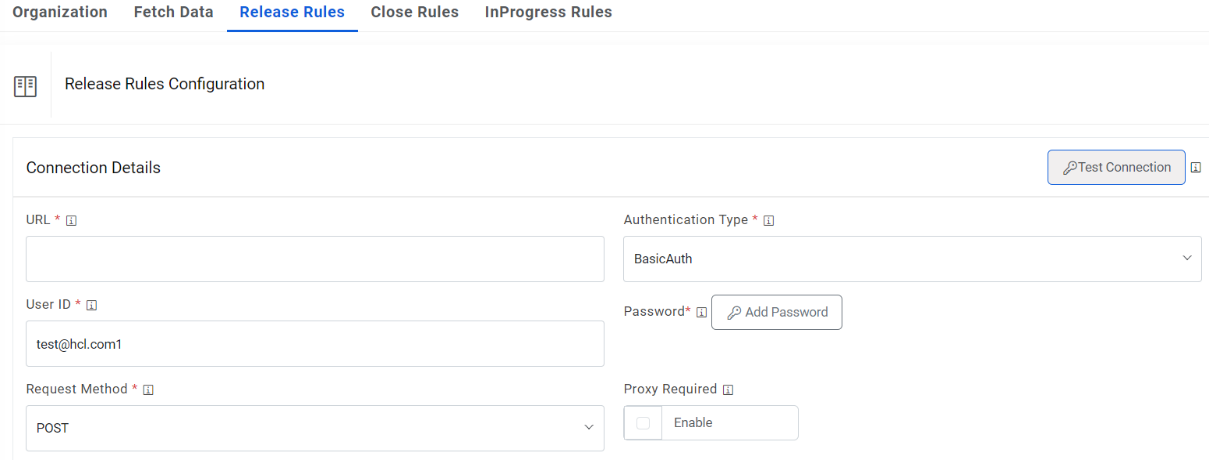This screenshot has width=1209, height=460.
Task: Select the InProgress Rules tab
Action: (x=548, y=13)
